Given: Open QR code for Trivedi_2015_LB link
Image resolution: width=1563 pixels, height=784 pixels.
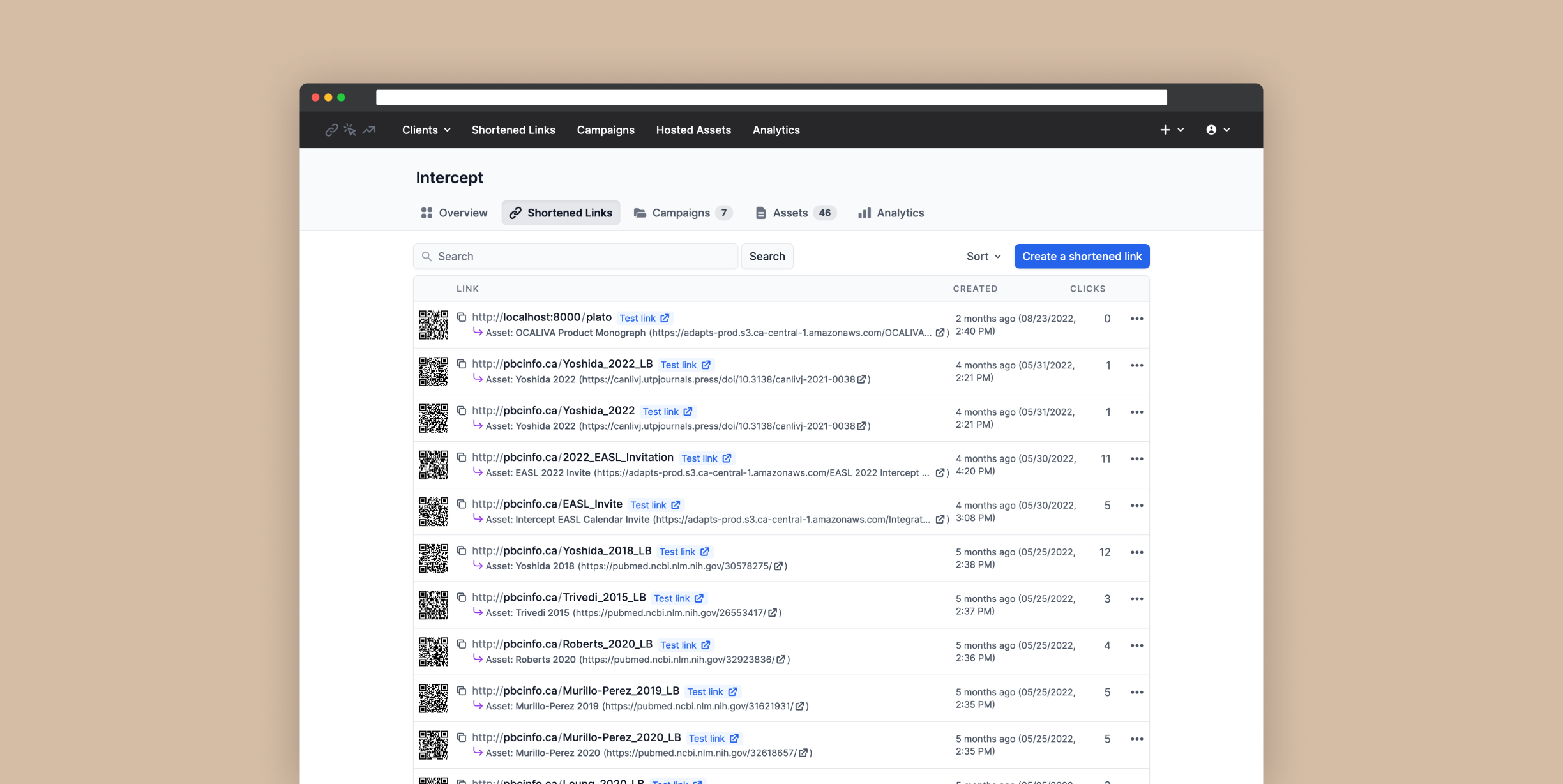Looking at the screenshot, I should click(434, 605).
